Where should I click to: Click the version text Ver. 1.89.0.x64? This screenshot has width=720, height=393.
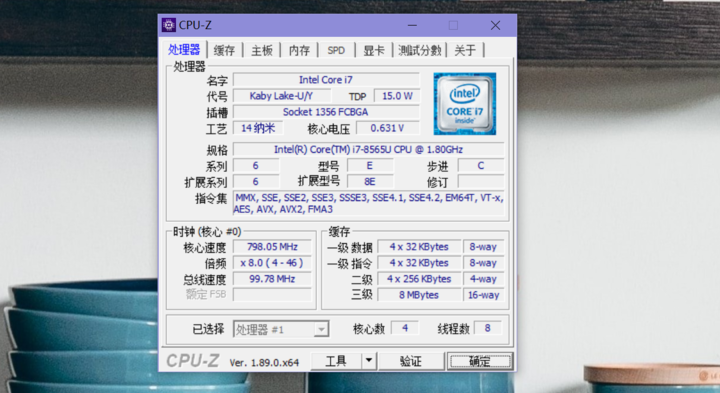264,363
